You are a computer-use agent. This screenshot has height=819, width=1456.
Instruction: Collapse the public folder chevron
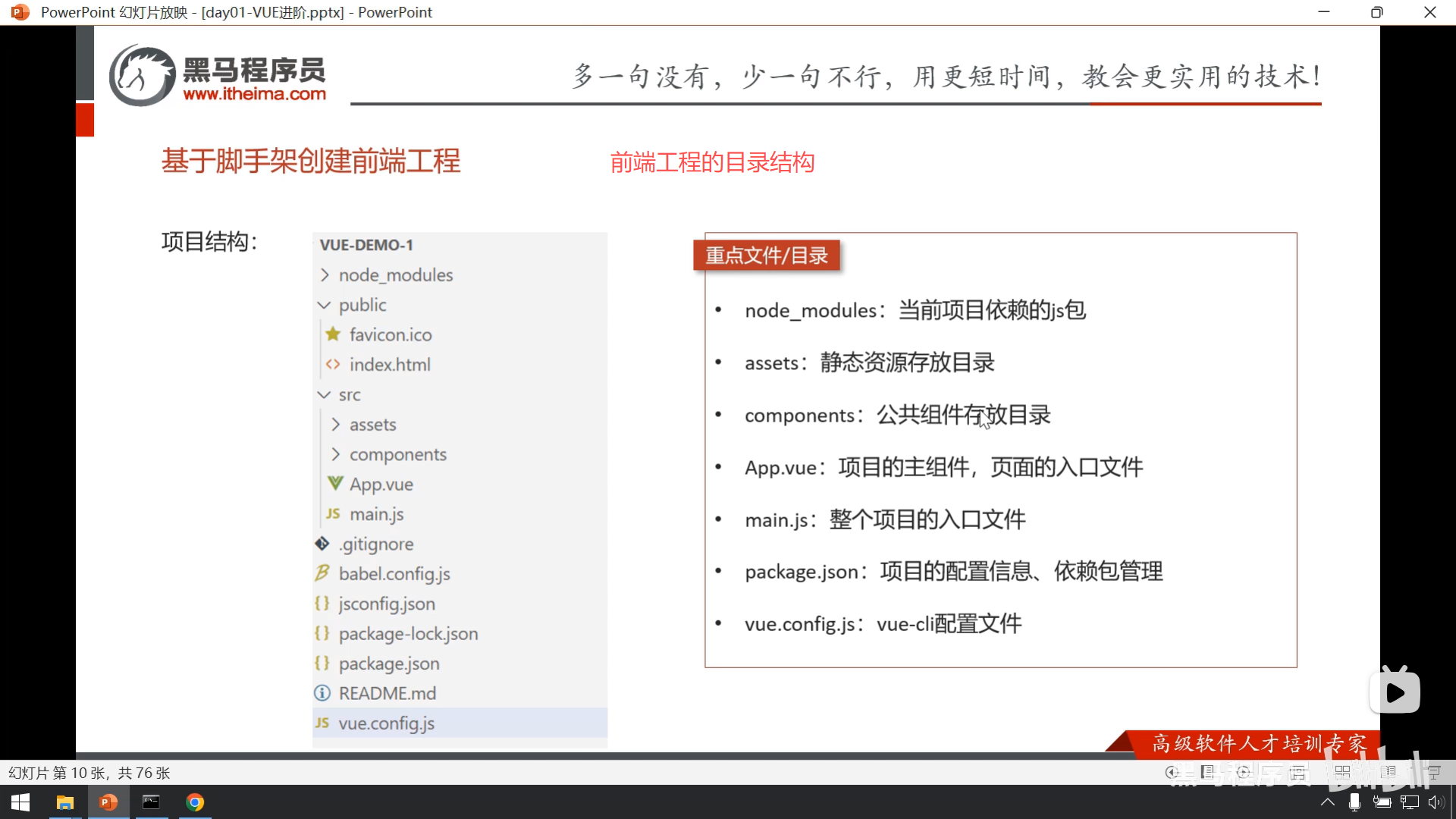(x=324, y=305)
